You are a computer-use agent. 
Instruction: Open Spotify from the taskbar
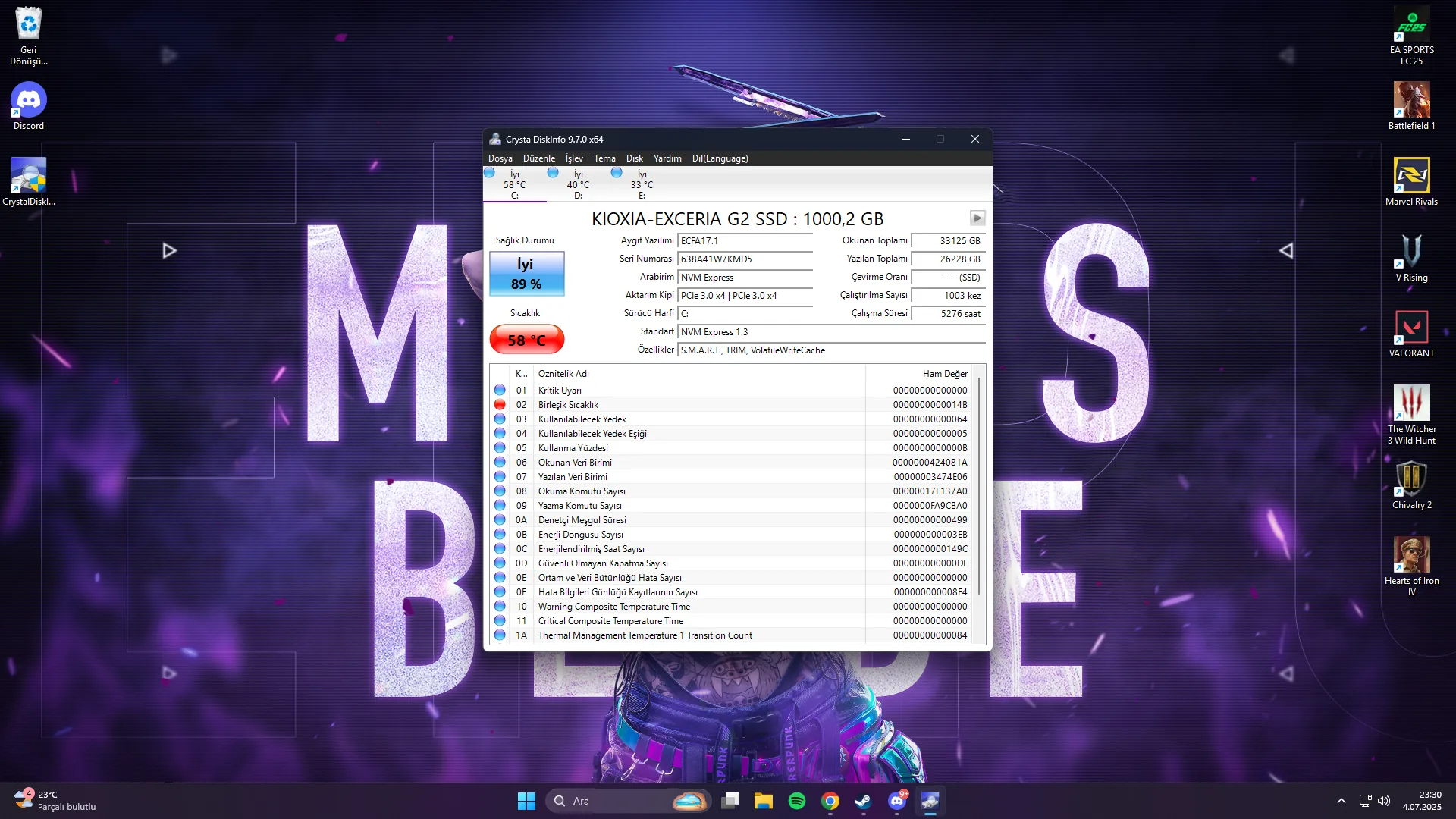(x=796, y=801)
